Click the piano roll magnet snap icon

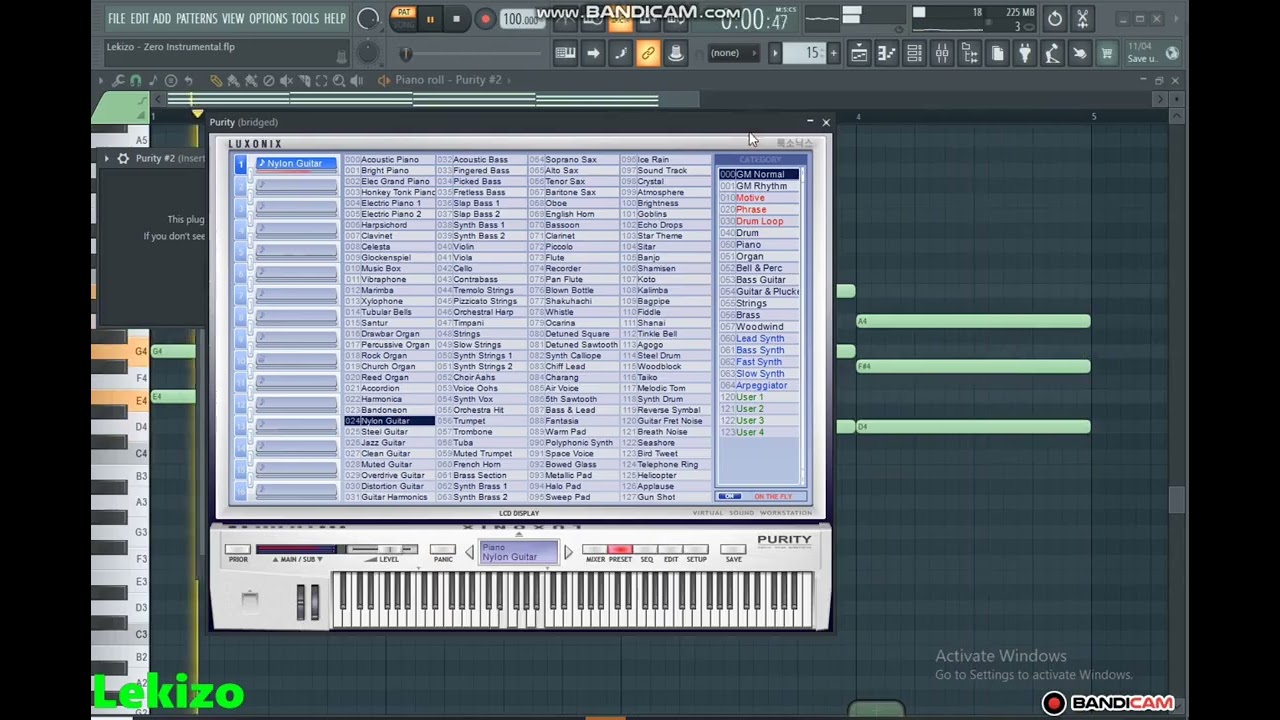pos(136,80)
